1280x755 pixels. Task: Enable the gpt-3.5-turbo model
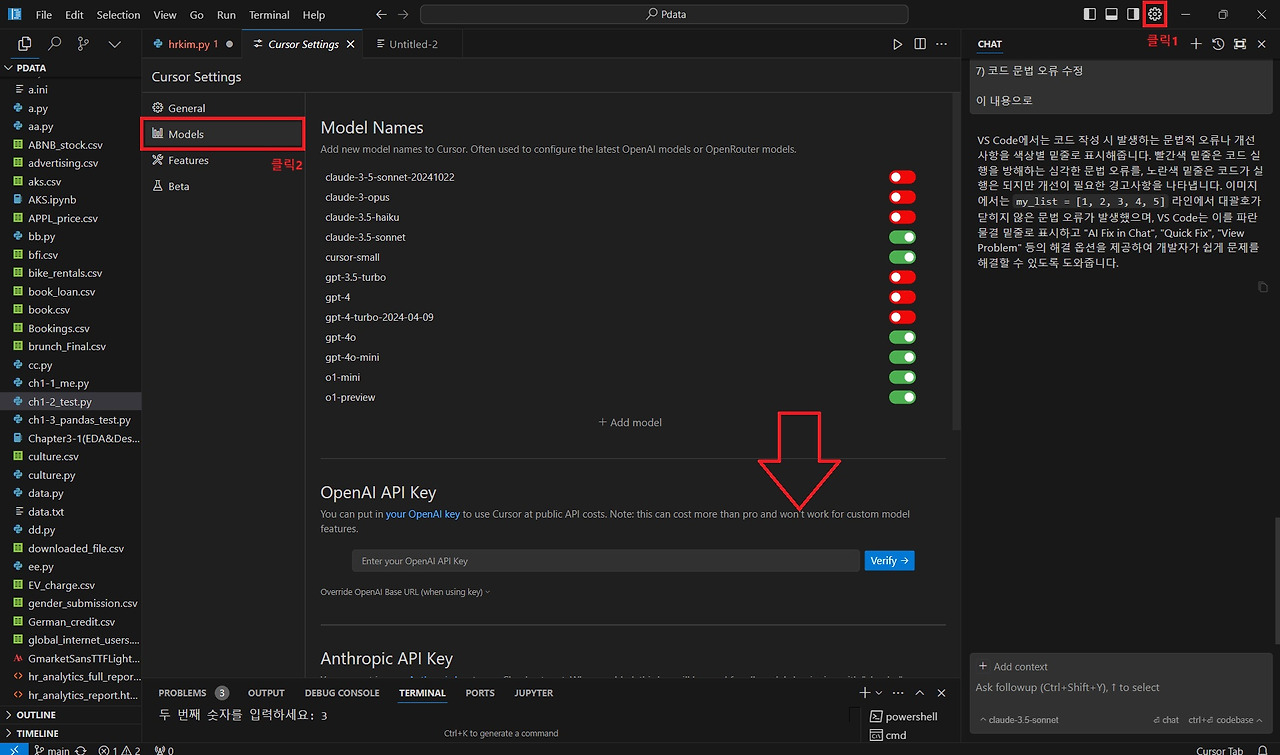pyautogui.click(x=902, y=277)
